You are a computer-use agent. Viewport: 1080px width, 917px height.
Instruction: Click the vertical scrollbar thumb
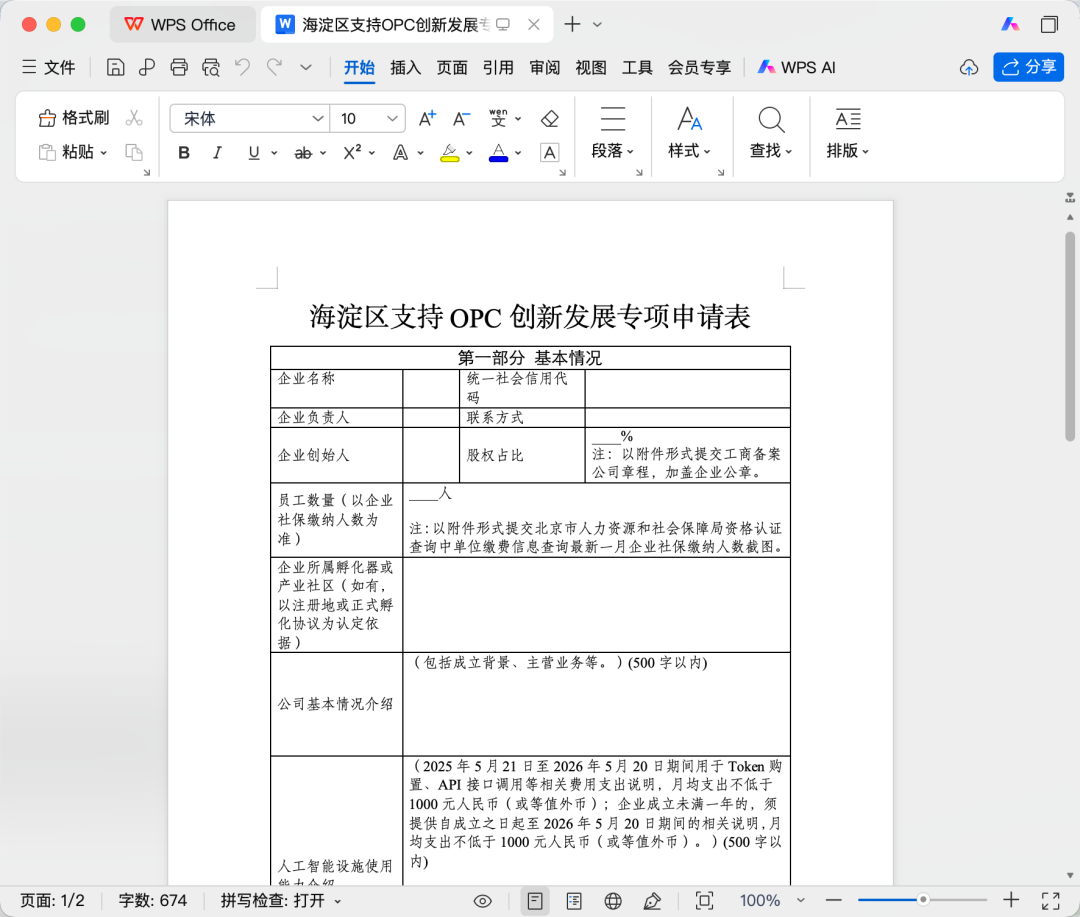click(x=1070, y=336)
